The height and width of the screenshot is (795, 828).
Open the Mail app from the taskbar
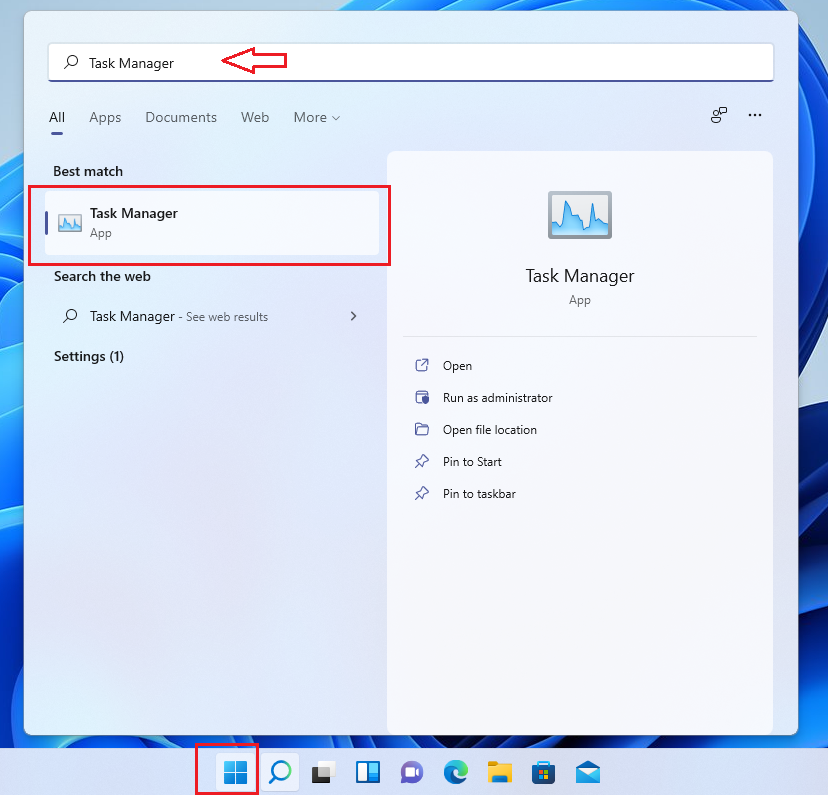click(x=587, y=772)
